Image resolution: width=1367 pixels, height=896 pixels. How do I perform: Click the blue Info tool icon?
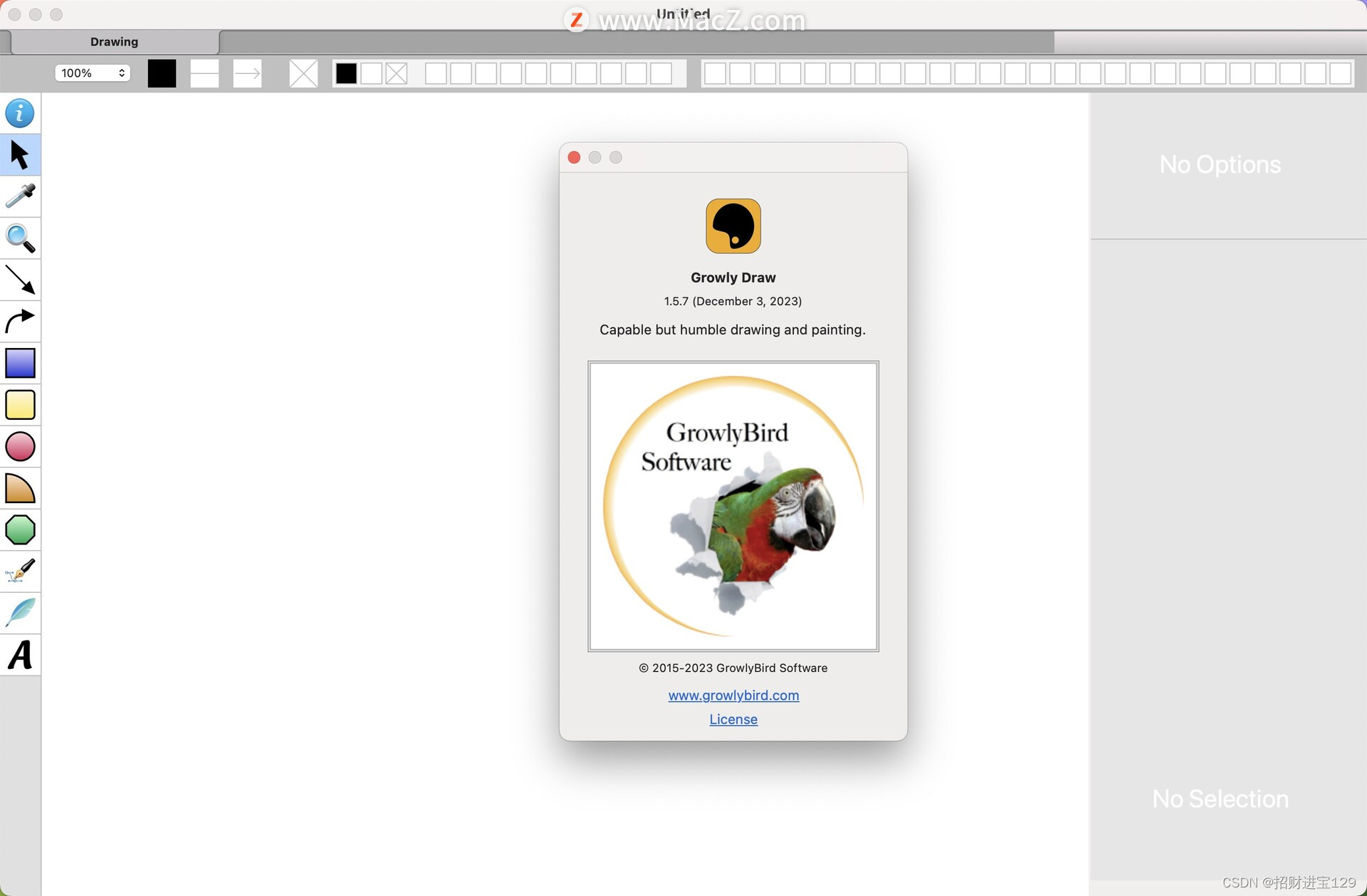pos(20,113)
